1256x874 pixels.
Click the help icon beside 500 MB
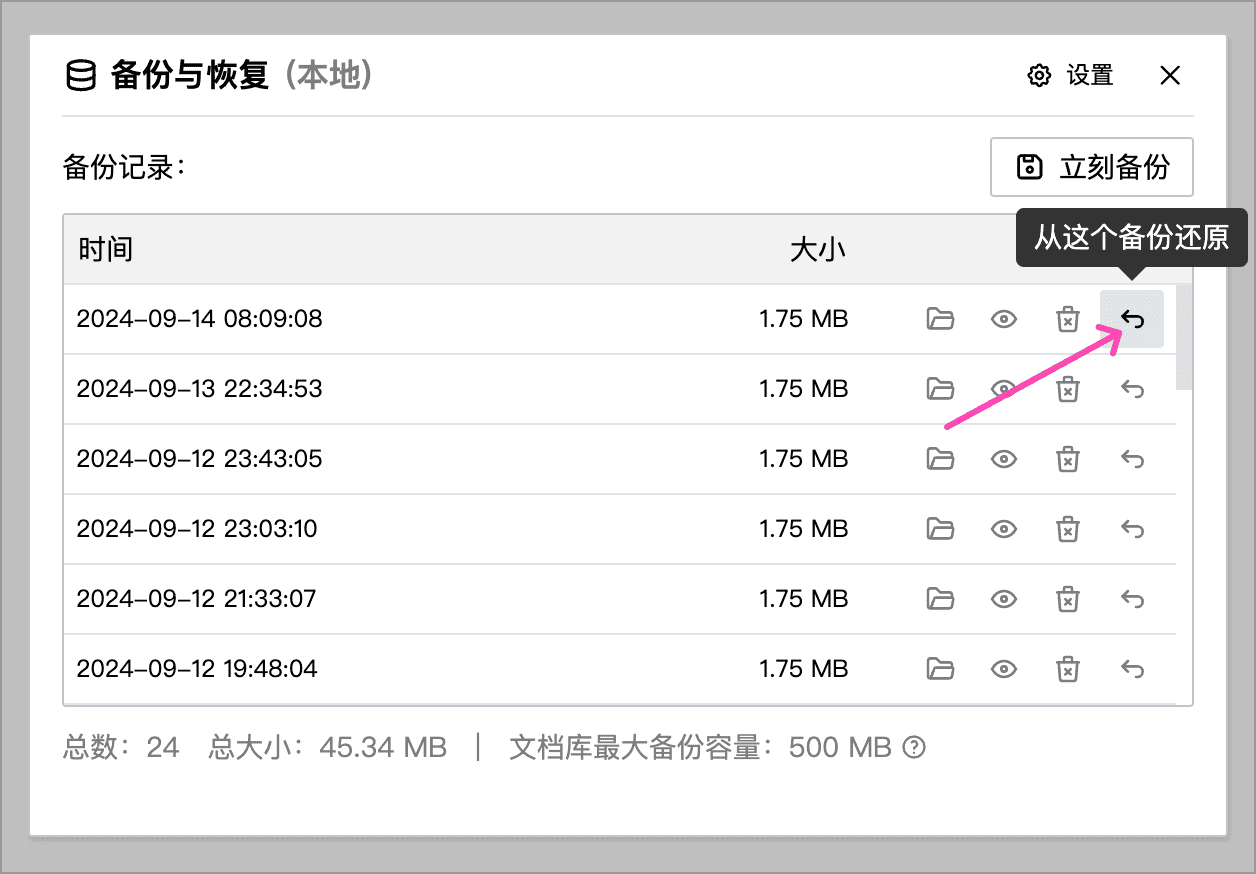click(914, 747)
